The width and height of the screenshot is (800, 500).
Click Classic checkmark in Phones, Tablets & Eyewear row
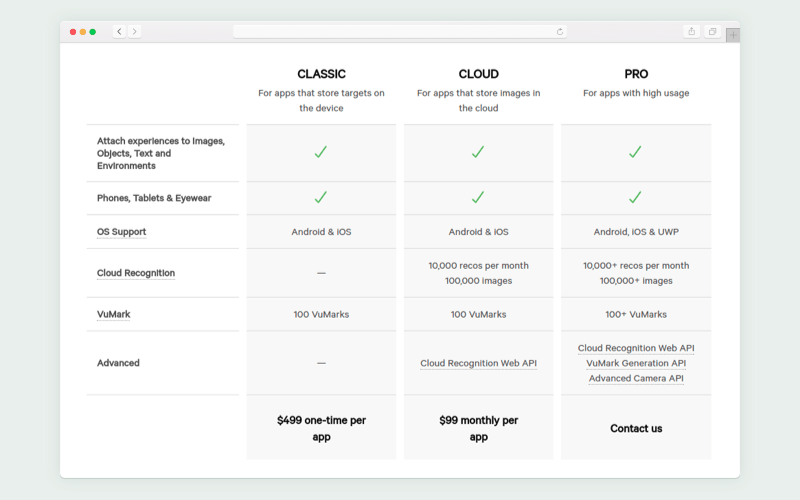pos(321,197)
